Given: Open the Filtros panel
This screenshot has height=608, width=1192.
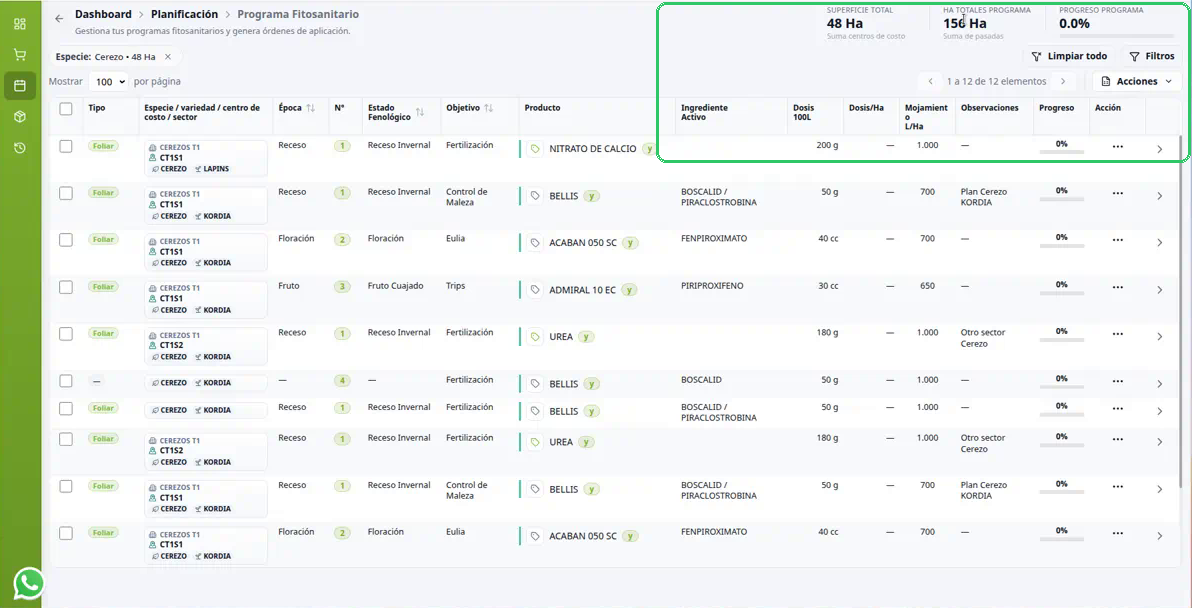Looking at the screenshot, I should click(x=1152, y=56).
